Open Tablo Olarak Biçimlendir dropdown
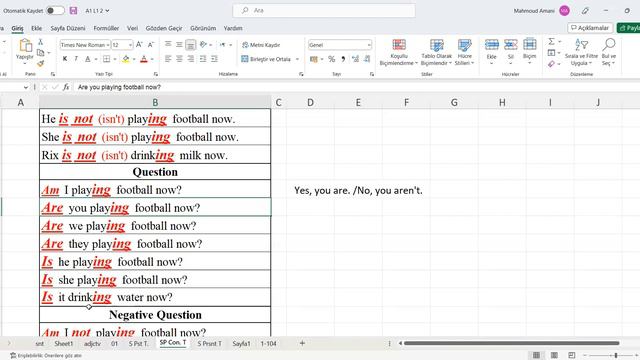 pos(436,52)
